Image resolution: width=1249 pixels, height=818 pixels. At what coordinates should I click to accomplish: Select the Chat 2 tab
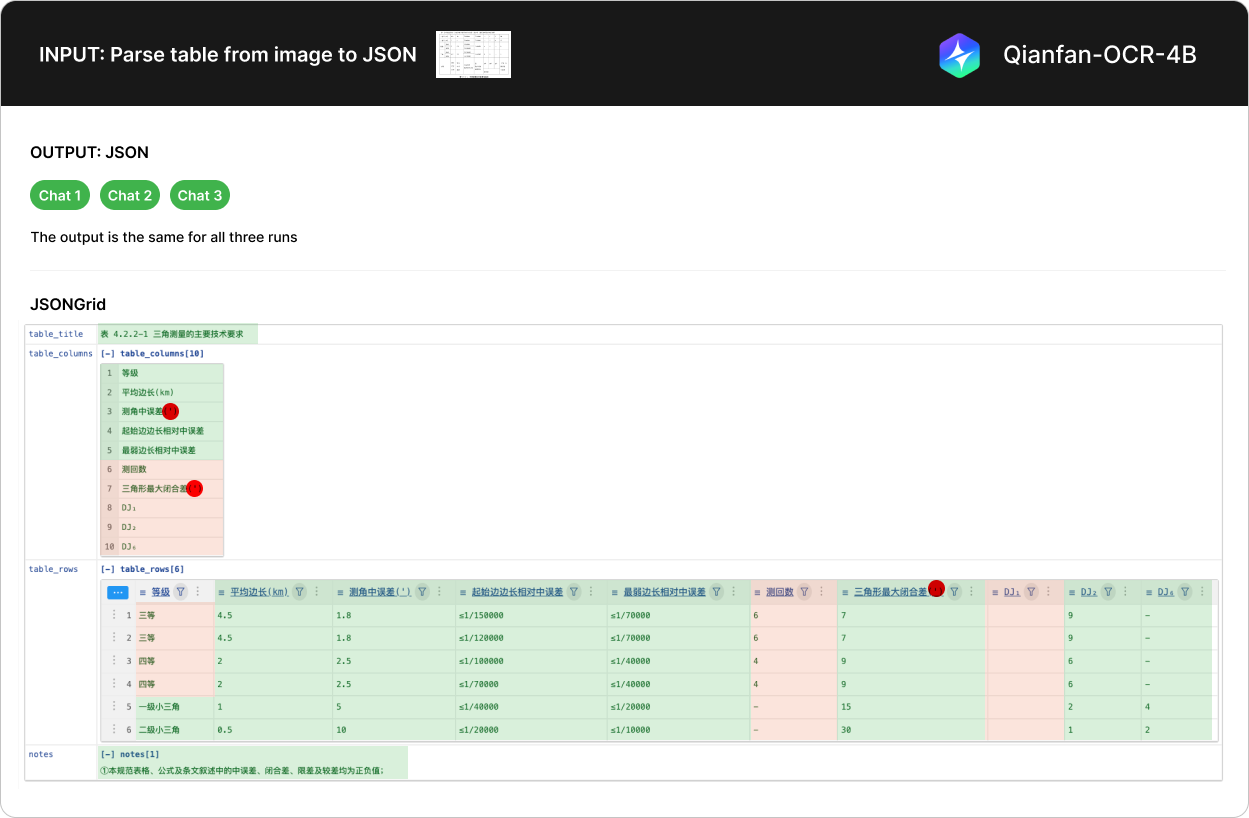[x=130, y=195]
